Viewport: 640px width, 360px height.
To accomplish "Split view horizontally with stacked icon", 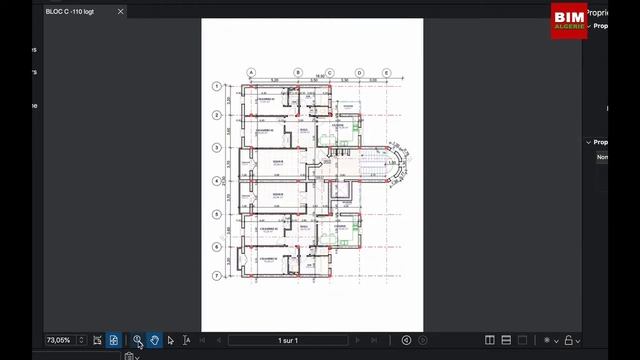I will pyautogui.click(x=506, y=340).
